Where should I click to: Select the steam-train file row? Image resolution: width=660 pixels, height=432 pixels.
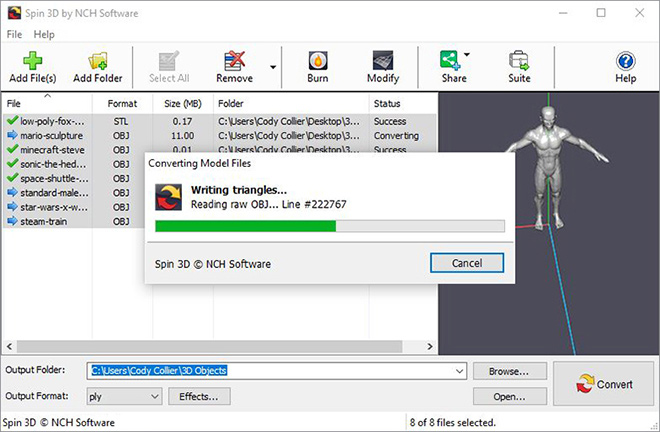point(74,221)
